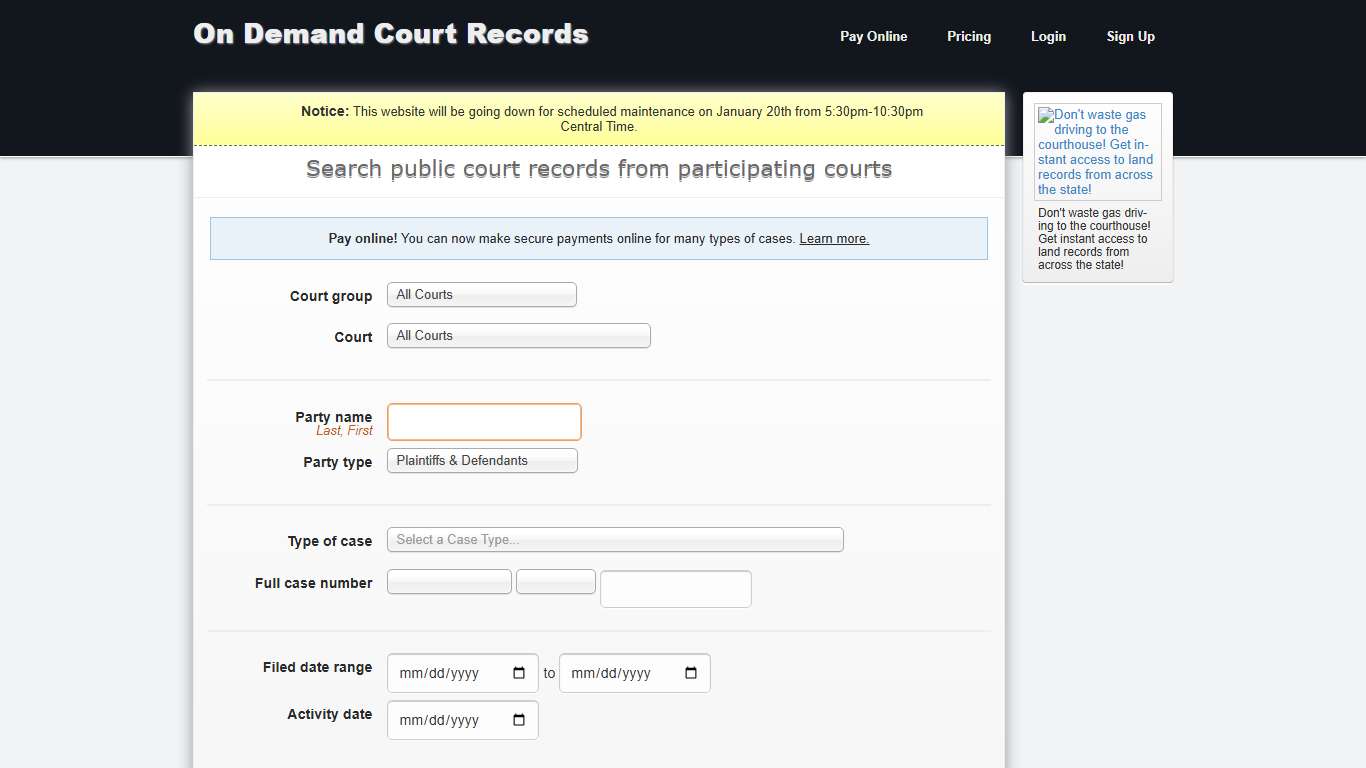Click inside the Party name field
The width and height of the screenshot is (1366, 768).
pos(483,422)
